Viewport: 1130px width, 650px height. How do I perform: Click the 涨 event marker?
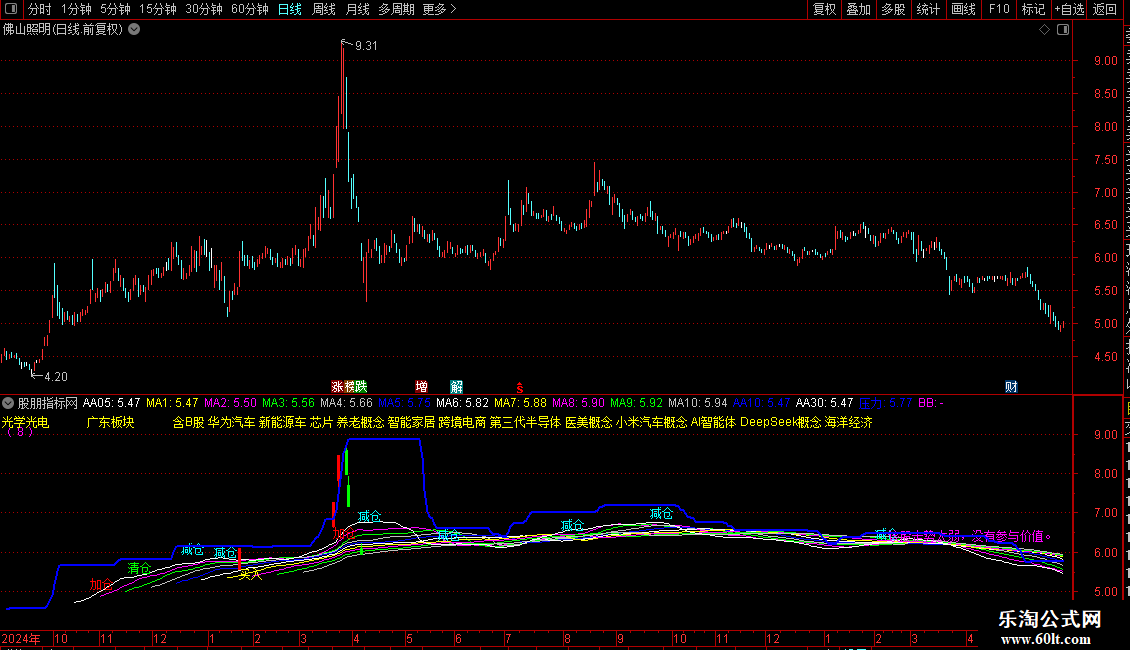coord(337,387)
